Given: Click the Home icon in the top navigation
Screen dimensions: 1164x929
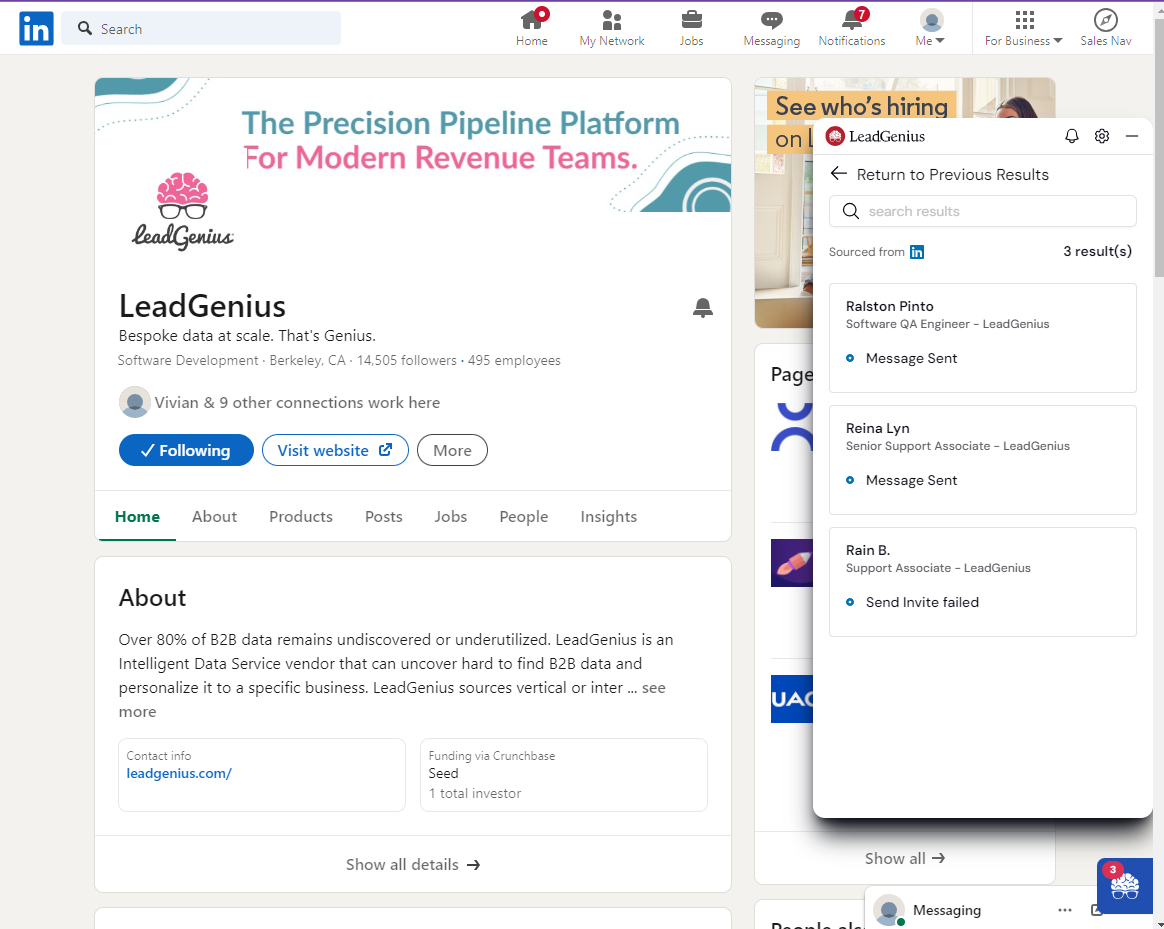Looking at the screenshot, I should [532, 28].
